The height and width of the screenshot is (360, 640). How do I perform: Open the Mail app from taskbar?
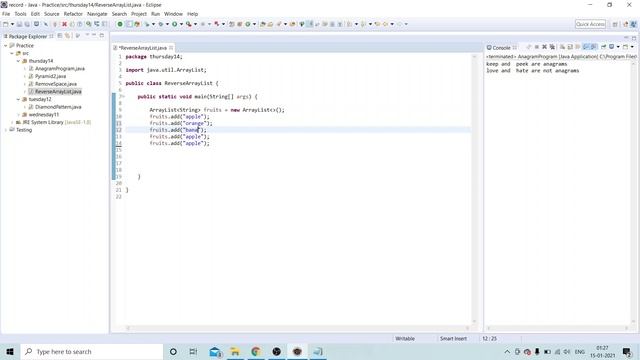tap(215, 351)
